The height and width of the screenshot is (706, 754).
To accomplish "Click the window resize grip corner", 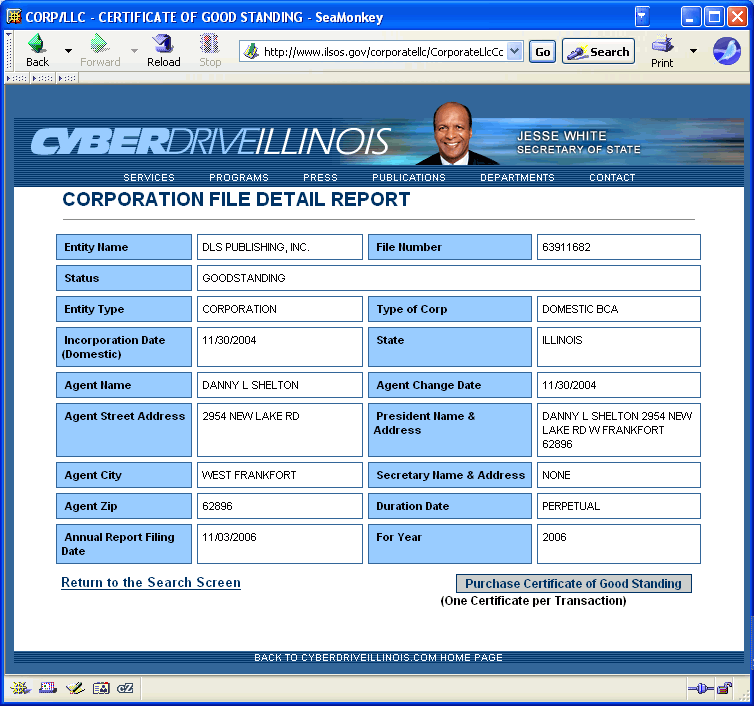I will click(x=745, y=694).
